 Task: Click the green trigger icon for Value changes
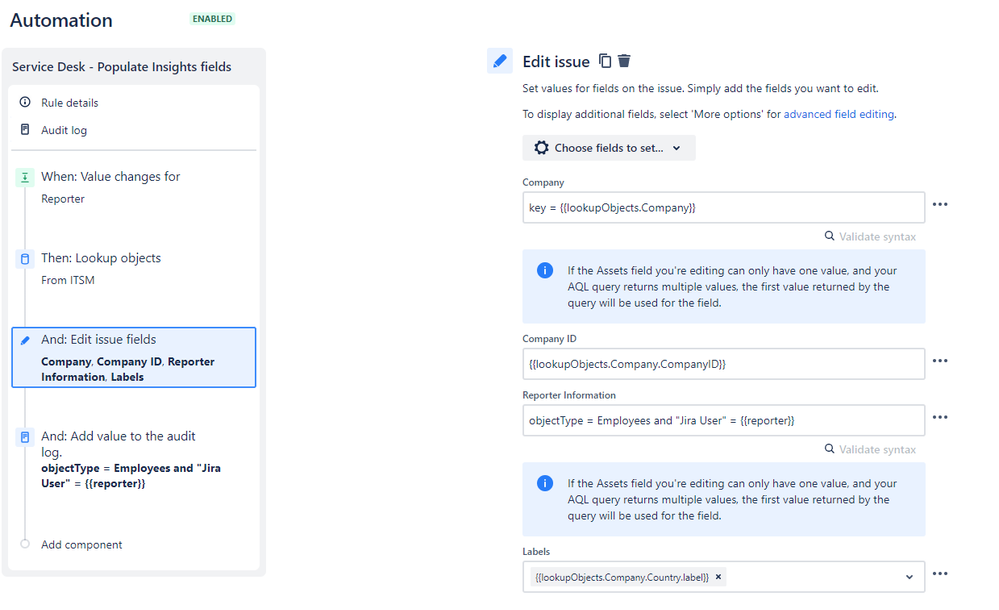click(25, 177)
